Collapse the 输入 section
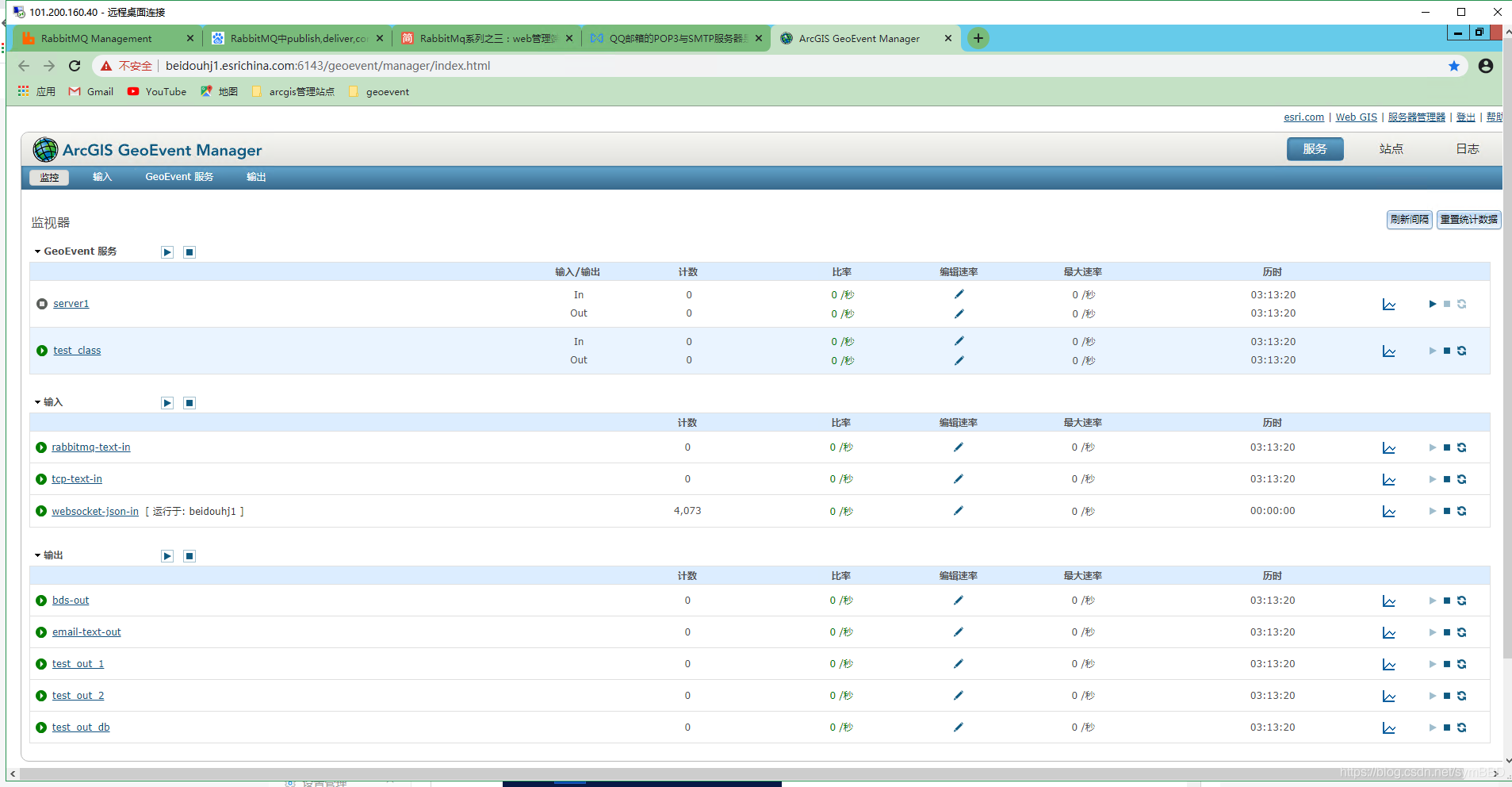The height and width of the screenshot is (787, 1512). 37,402
